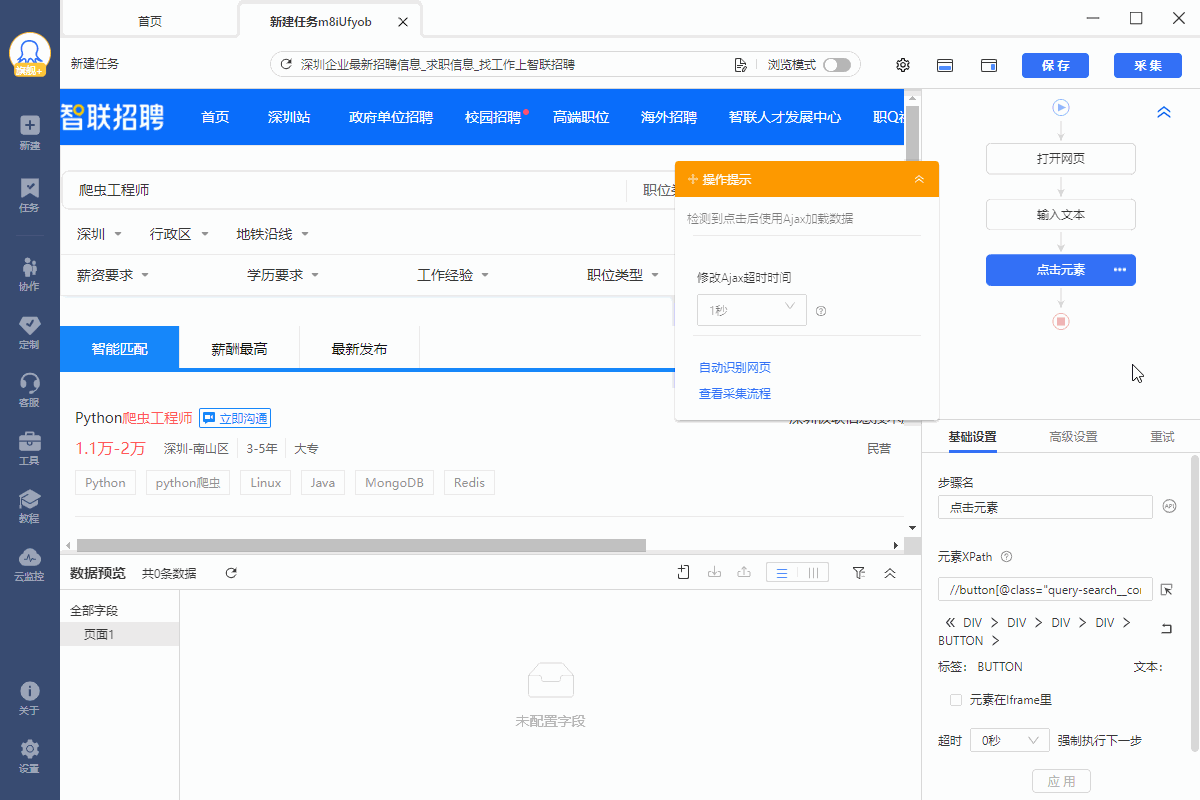The width and height of the screenshot is (1200, 800).
Task: Click the 保存 save button
Action: pos(1055,65)
